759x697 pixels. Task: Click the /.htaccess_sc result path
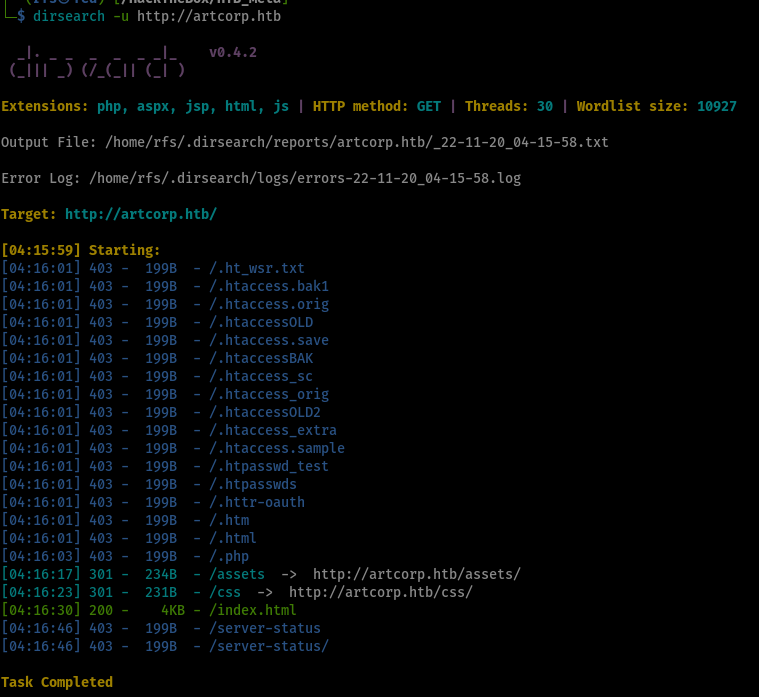point(261,376)
